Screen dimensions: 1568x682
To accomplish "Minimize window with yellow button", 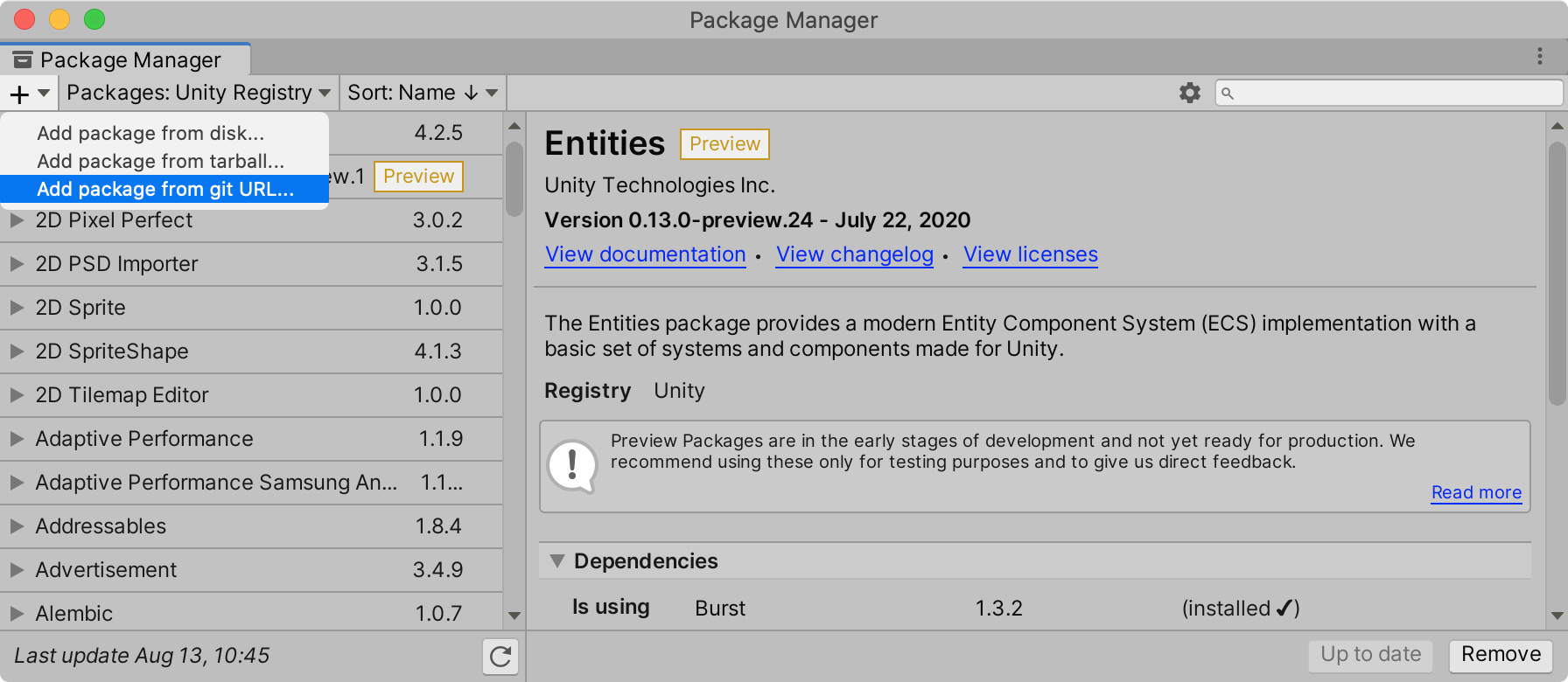I will [59, 19].
